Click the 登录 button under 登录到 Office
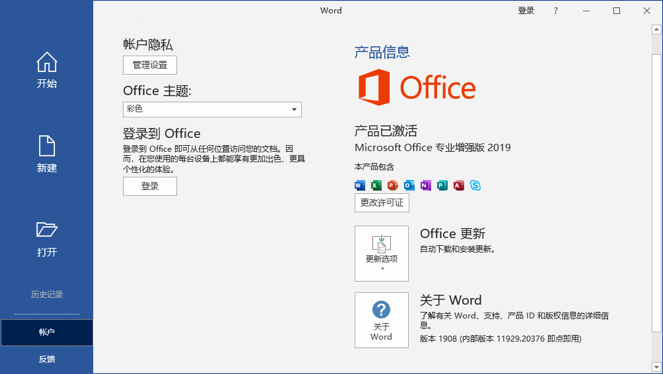Screen dimensions: 663x374 tap(150, 186)
